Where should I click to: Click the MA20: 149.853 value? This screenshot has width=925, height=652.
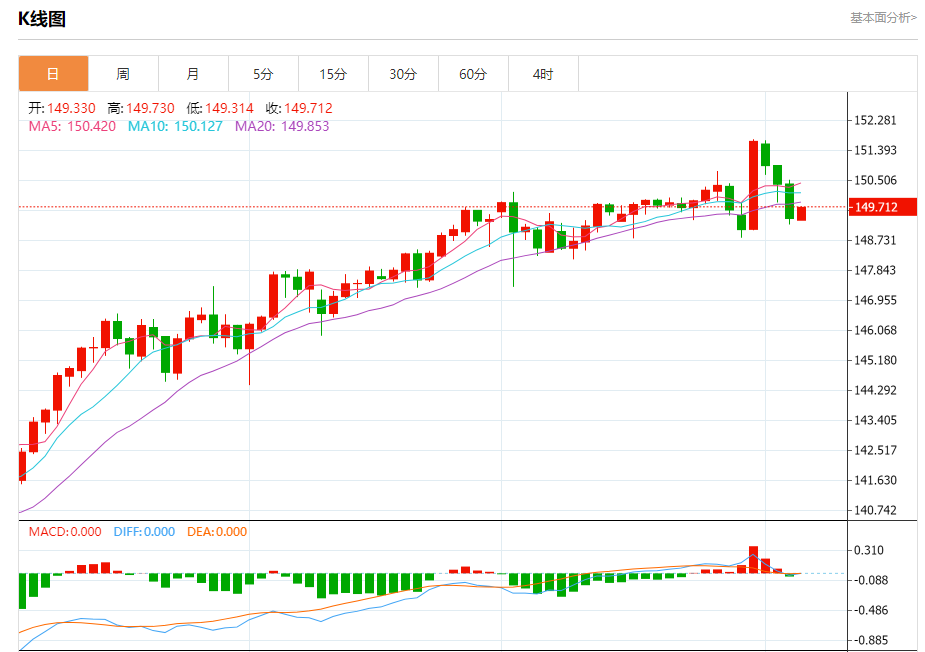click(x=282, y=126)
